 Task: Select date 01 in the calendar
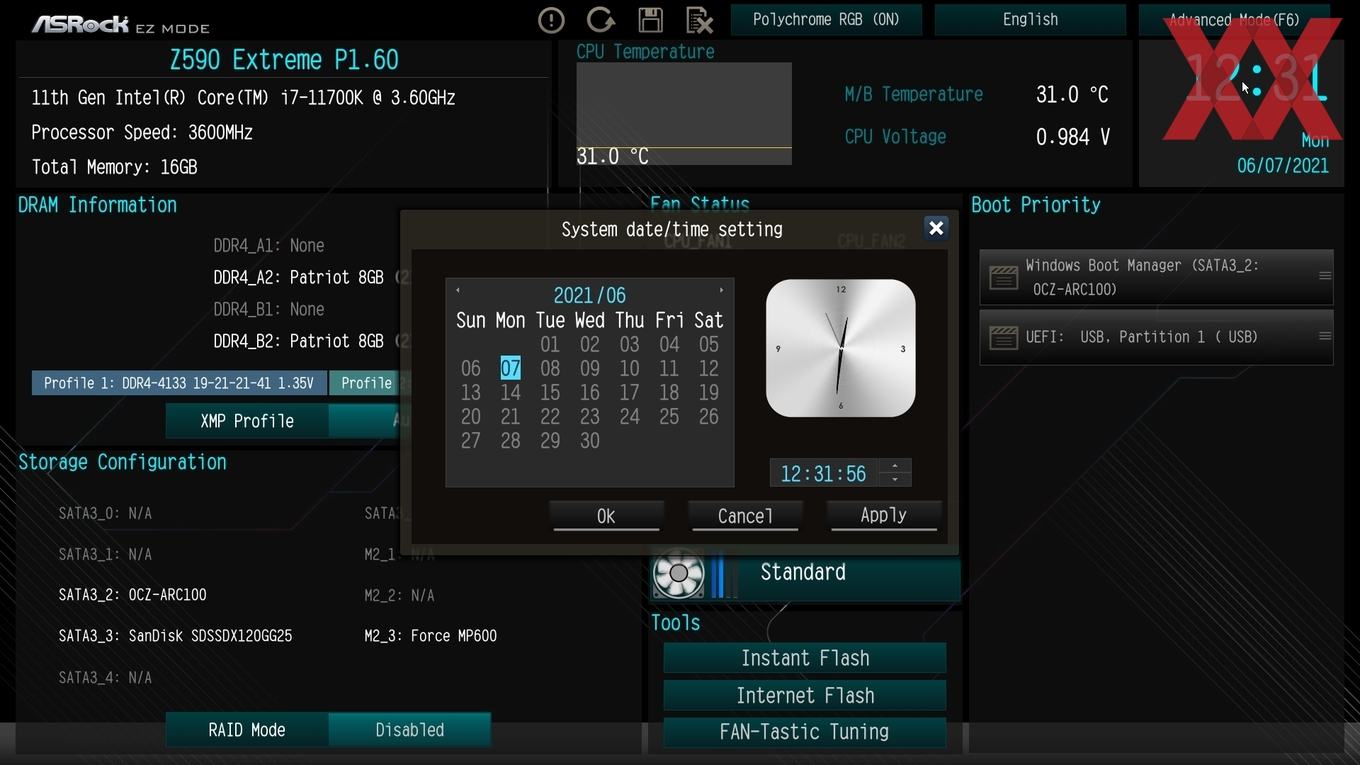(550, 344)
